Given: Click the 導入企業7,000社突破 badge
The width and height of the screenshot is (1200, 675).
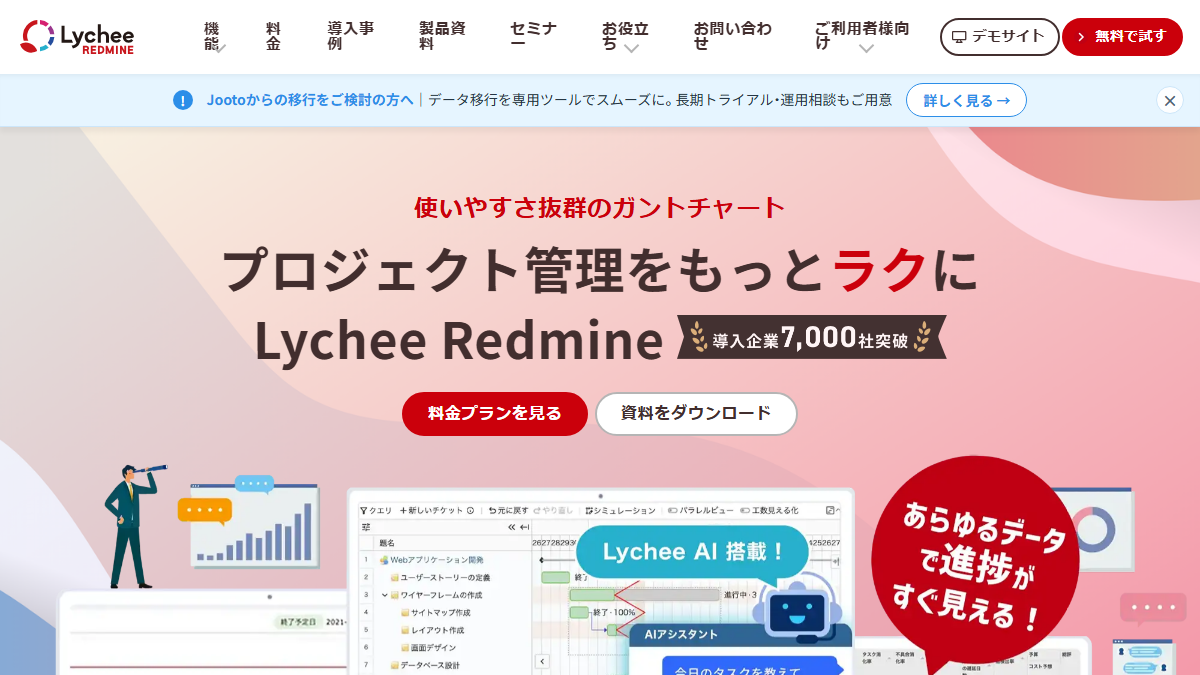Looking at the screenshot, I should pyautogui.click(x=811, y=338).
